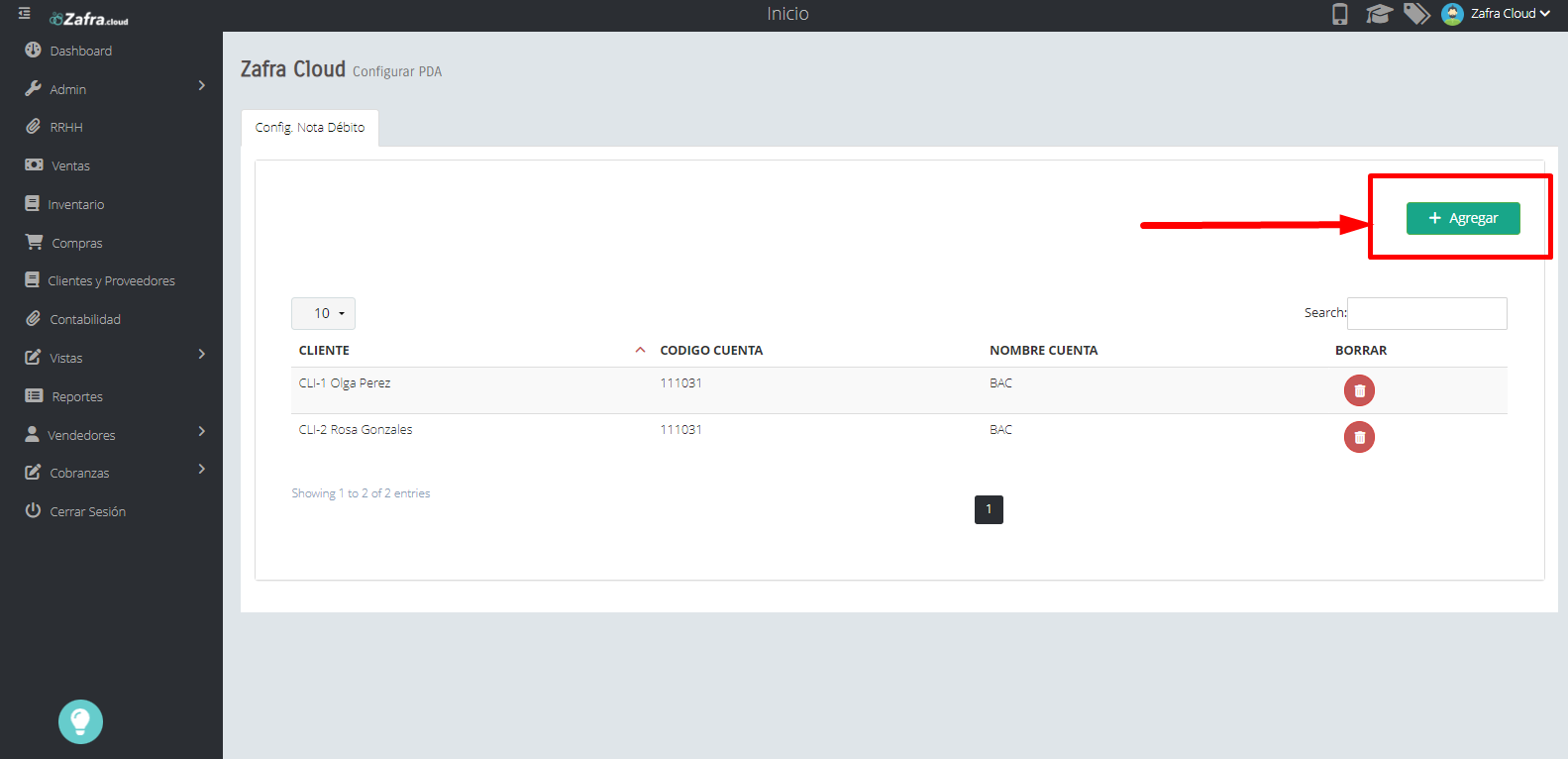
Task: Click the Agregar button
Action: (1463, 218)
